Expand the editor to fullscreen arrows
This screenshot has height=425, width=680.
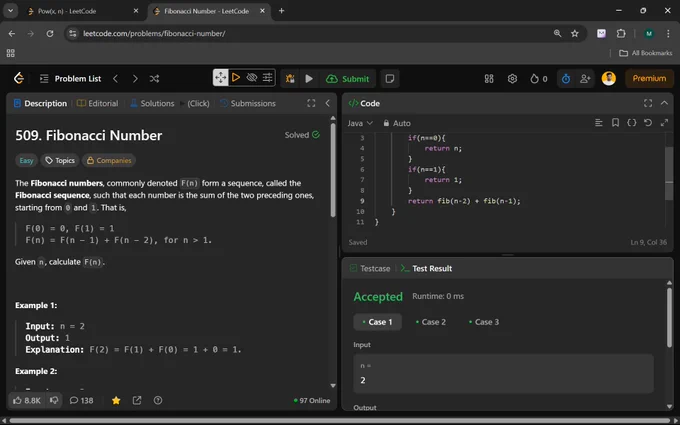(x=664, y=123)
